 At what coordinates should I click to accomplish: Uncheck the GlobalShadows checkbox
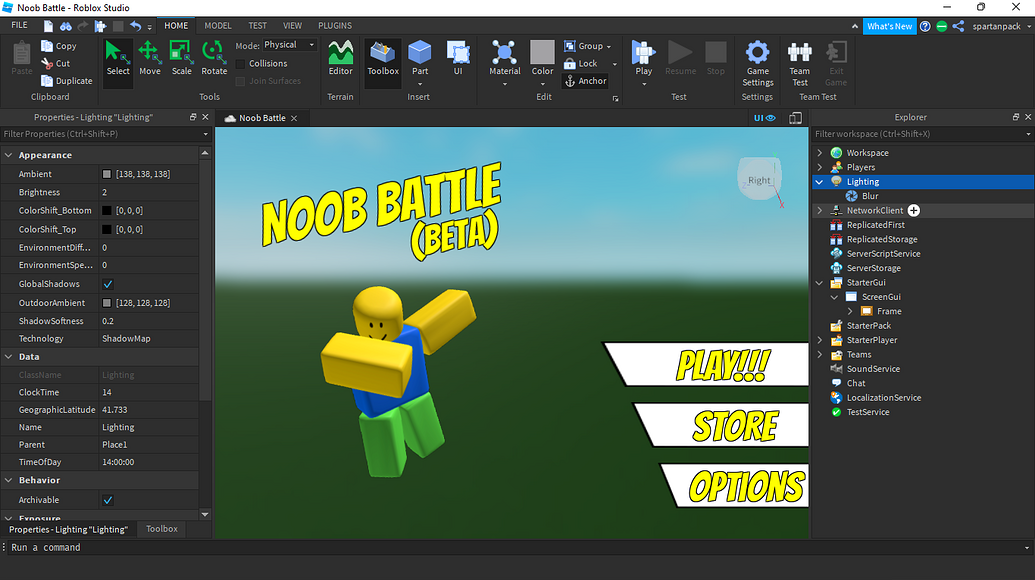click(108, 284)
